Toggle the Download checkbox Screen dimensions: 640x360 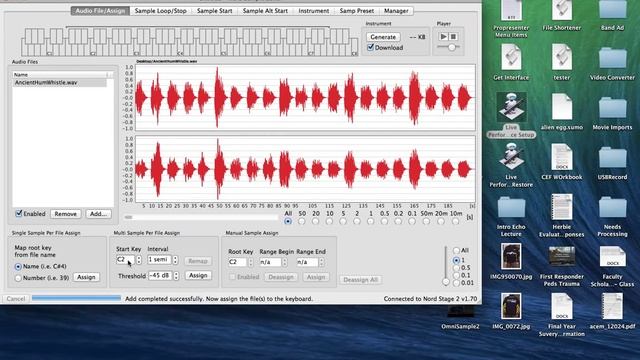(371, 47)
